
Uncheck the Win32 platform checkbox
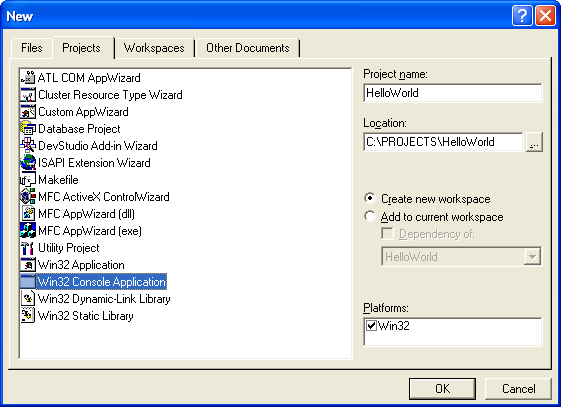point(371,326)
